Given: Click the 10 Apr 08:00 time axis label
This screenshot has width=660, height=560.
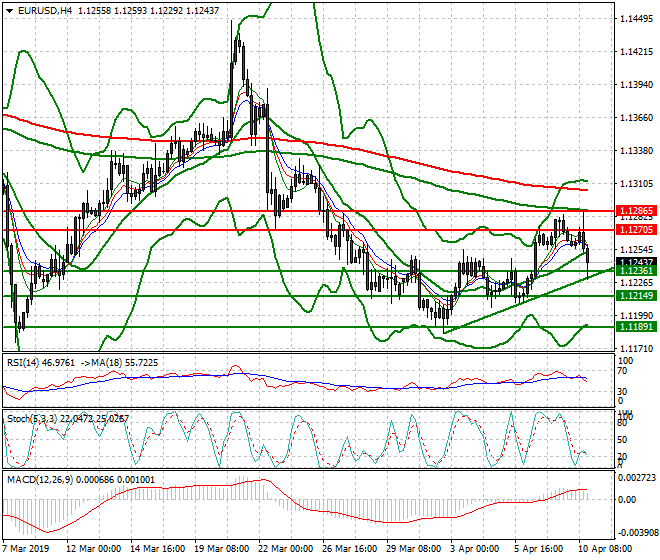Looking at the screenshot, I should 605,549.
